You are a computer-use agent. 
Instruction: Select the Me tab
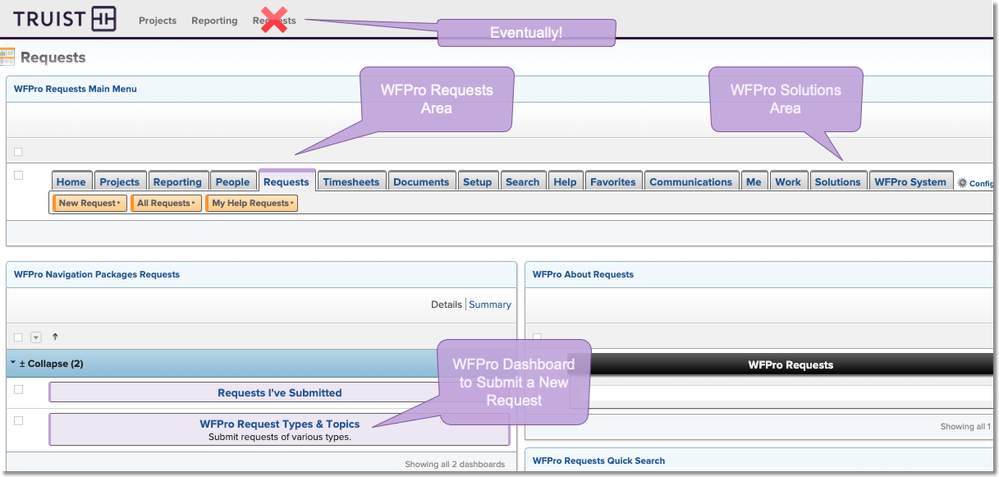point(754,182)
